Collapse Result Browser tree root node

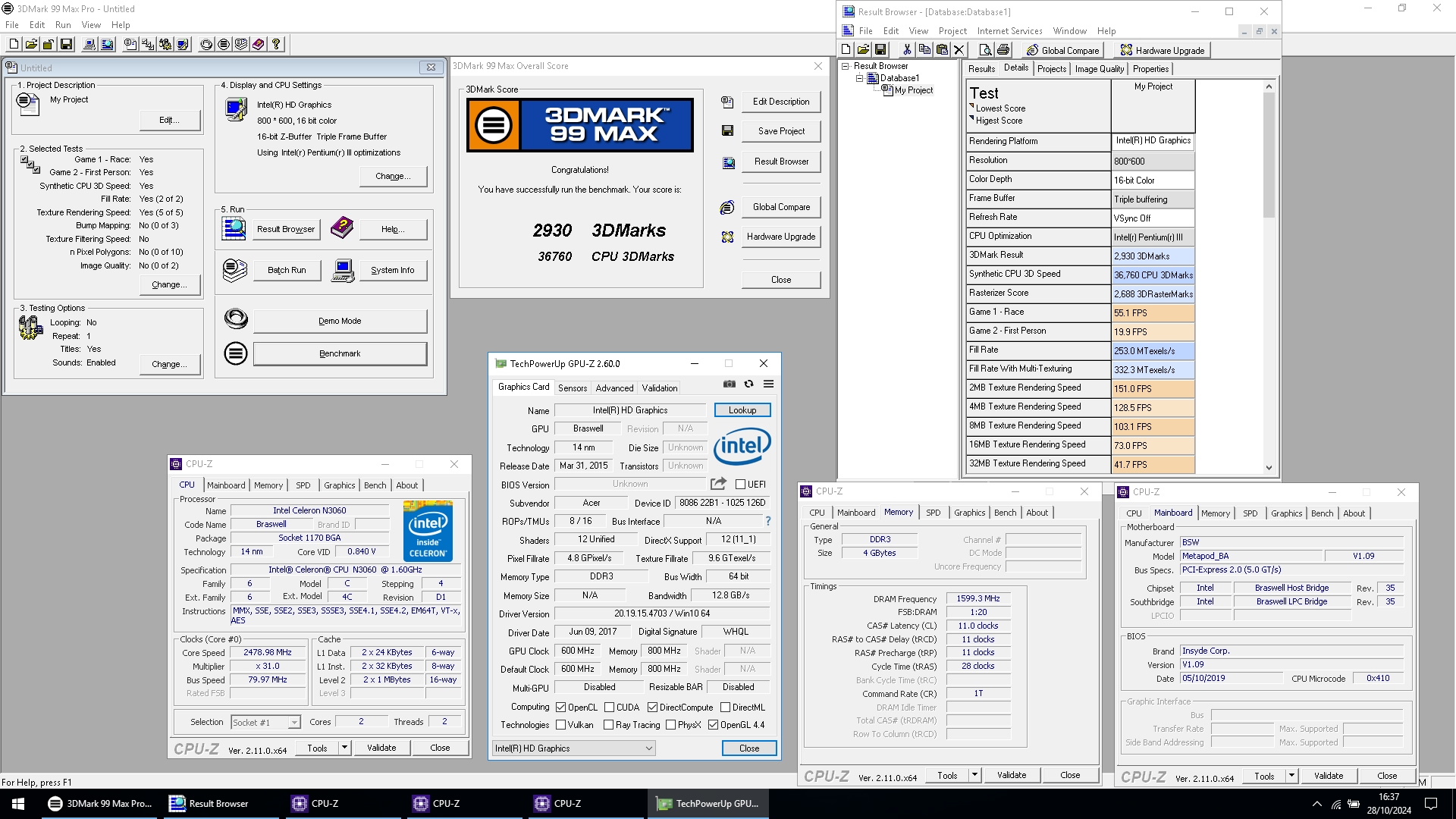846,66
